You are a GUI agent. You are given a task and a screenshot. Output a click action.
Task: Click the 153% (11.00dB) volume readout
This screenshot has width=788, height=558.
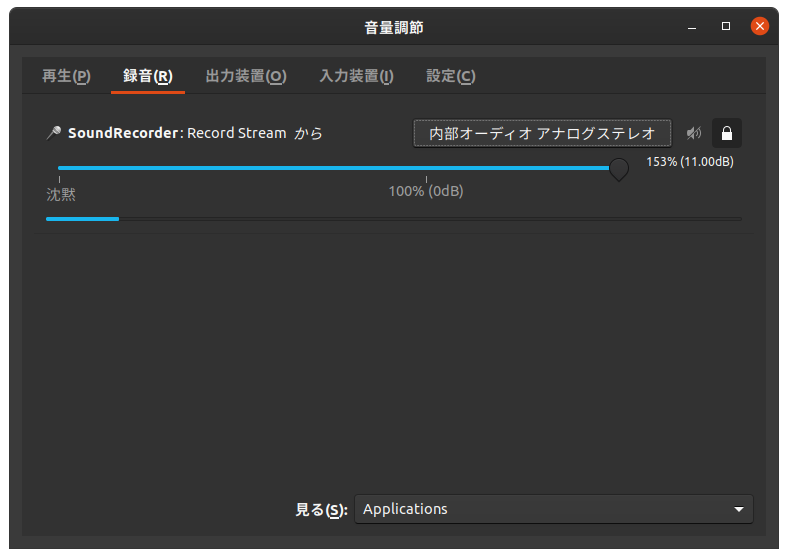[690, 162]
